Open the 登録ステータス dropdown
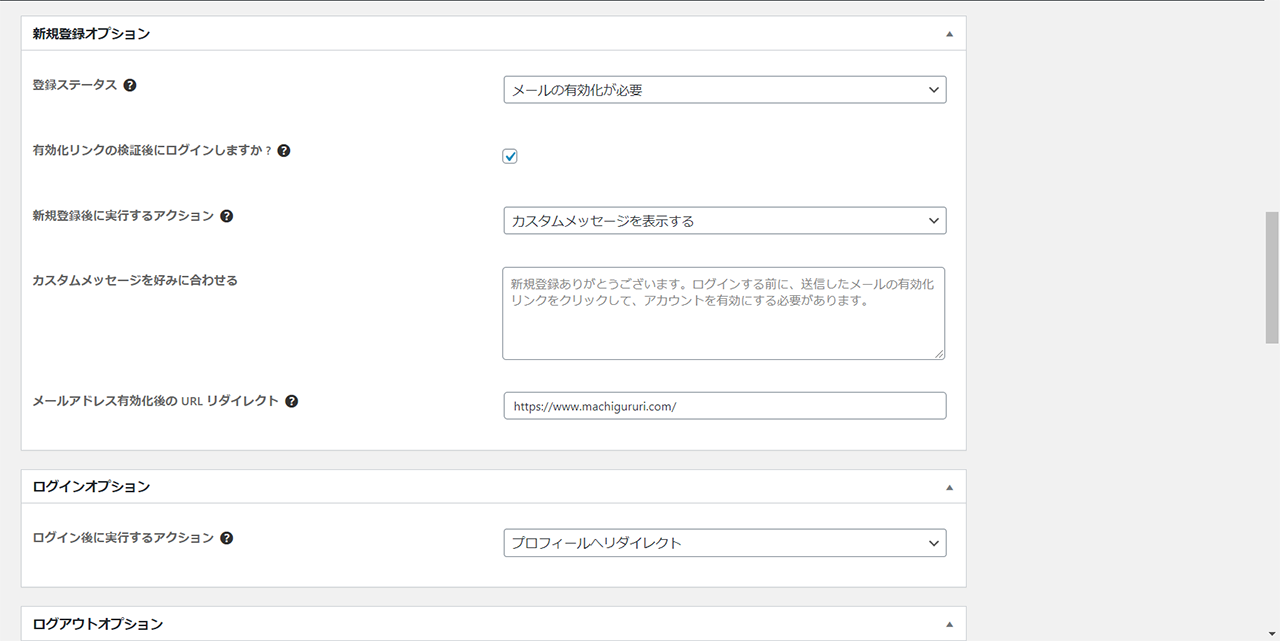Screen dimensions: 1280x641 coord(725,90)
